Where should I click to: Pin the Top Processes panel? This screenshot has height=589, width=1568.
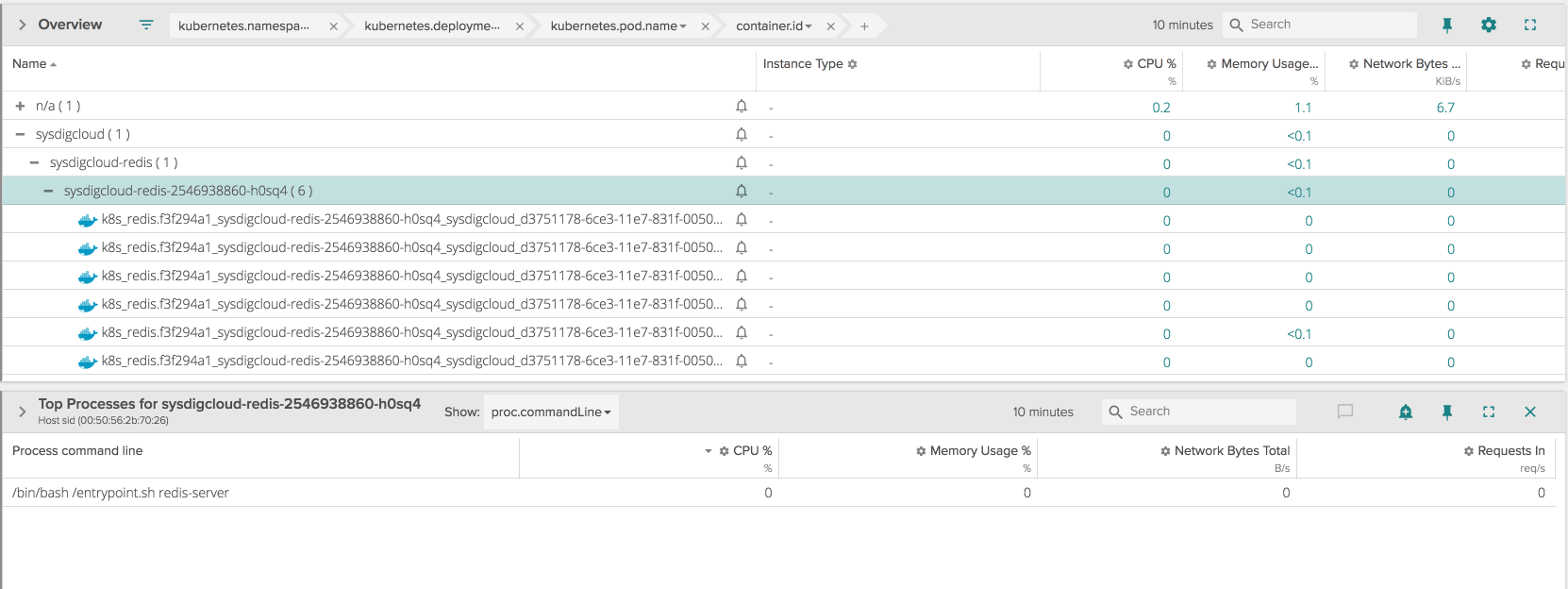[x=1447, y=412]
